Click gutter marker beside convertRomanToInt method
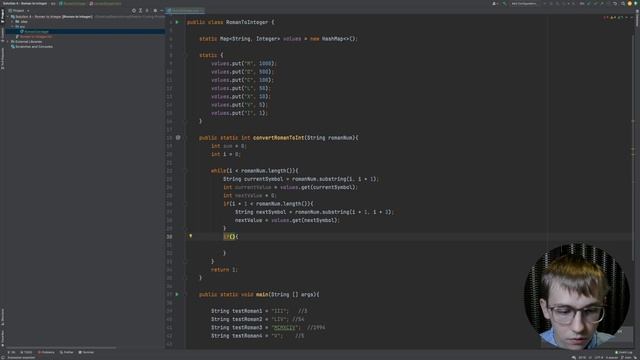This screenshot has height=360, width=640. pos(178,138)
